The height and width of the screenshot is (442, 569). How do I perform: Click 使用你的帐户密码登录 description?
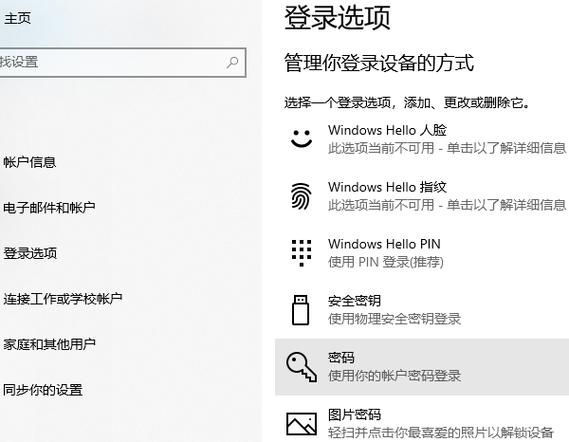[394, 376]
